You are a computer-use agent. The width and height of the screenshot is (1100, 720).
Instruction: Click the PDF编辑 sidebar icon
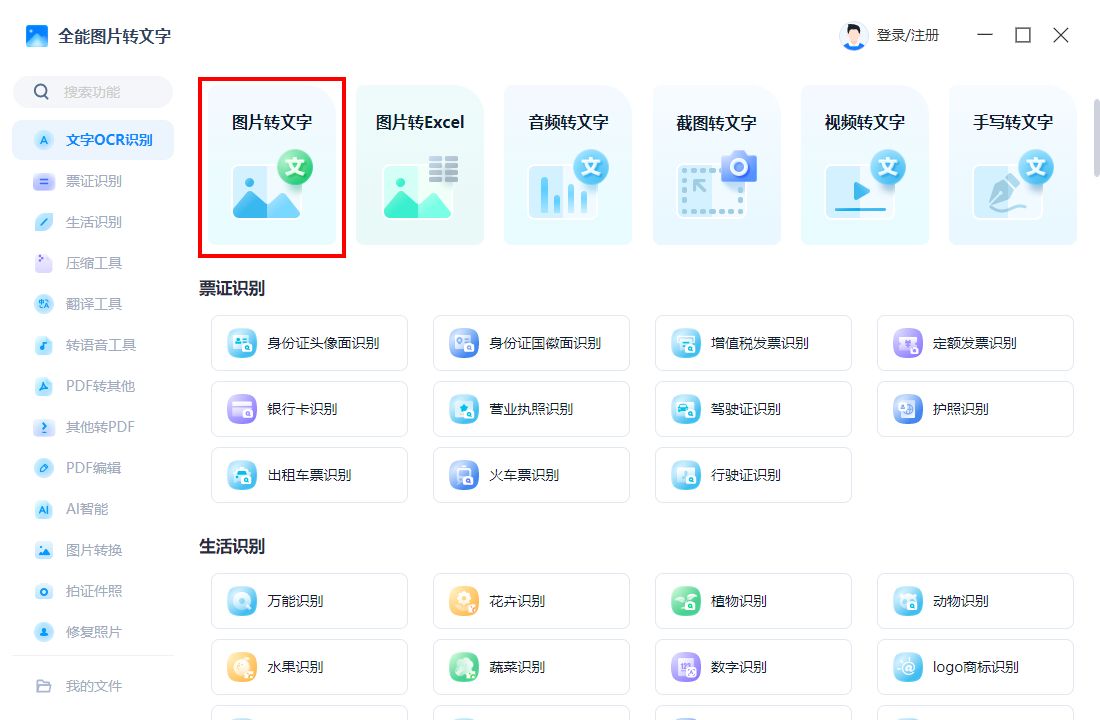[43, 467]
